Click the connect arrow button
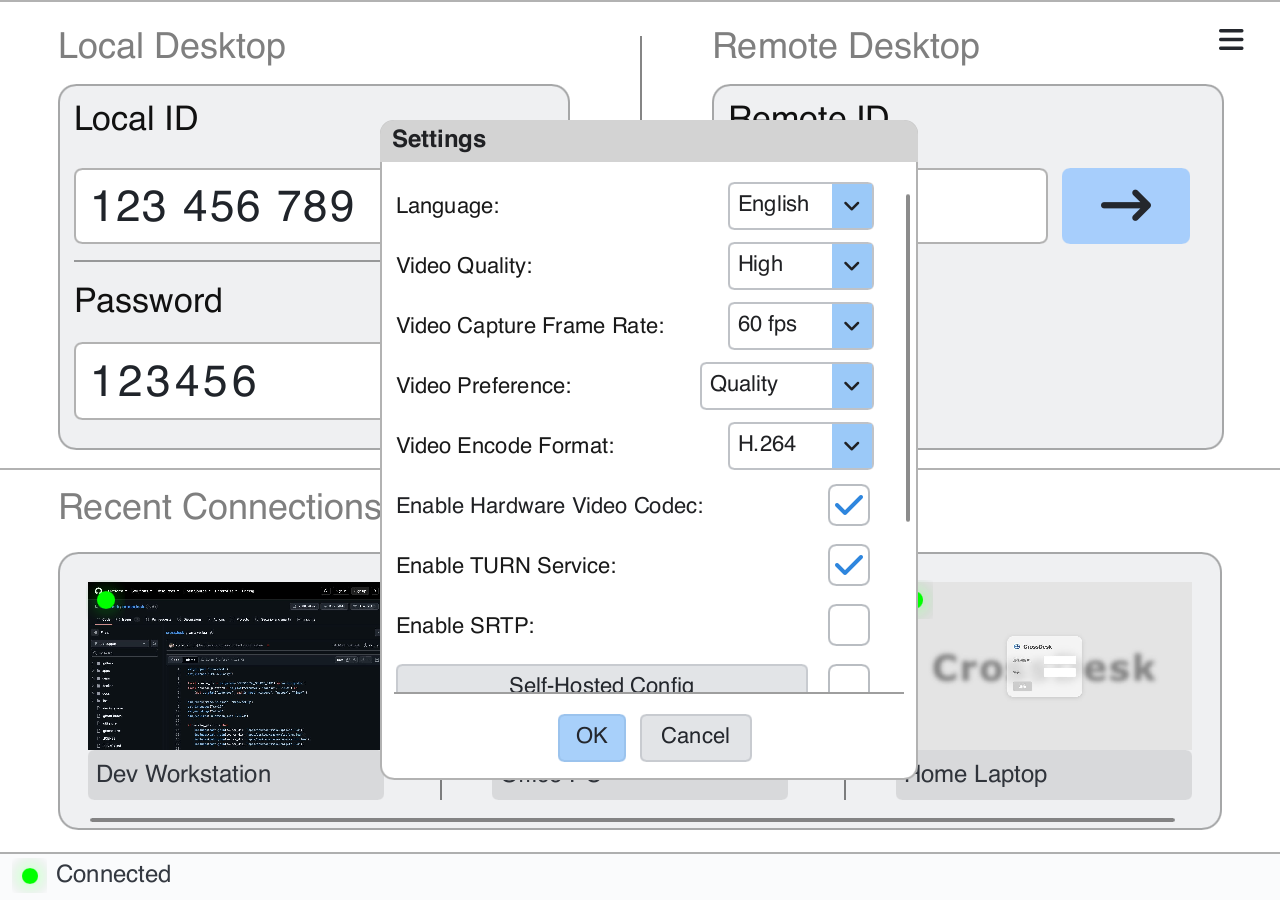 (x=1126, y=206)
